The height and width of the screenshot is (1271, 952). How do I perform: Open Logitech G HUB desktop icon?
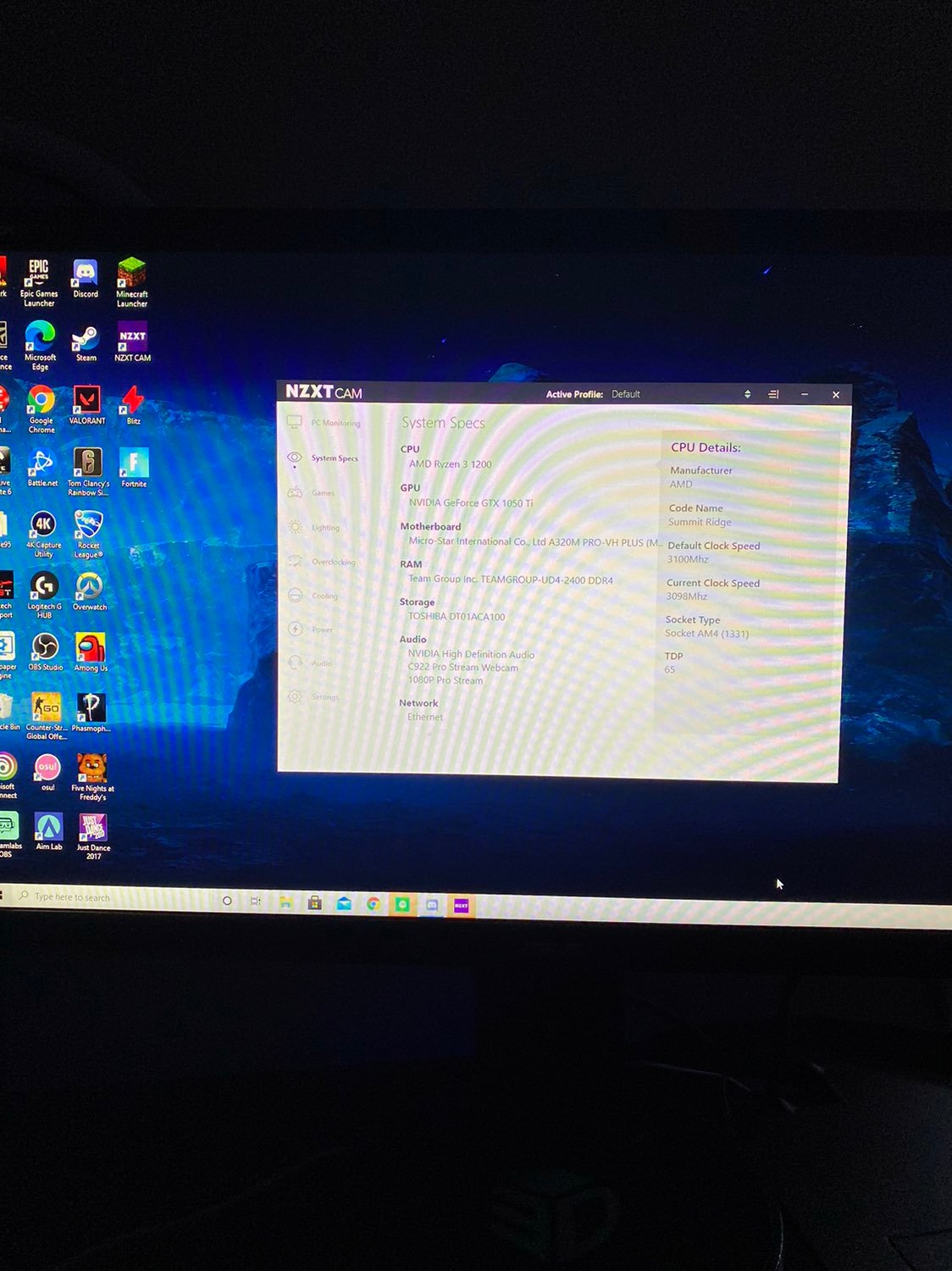click(x=44, y=595)
